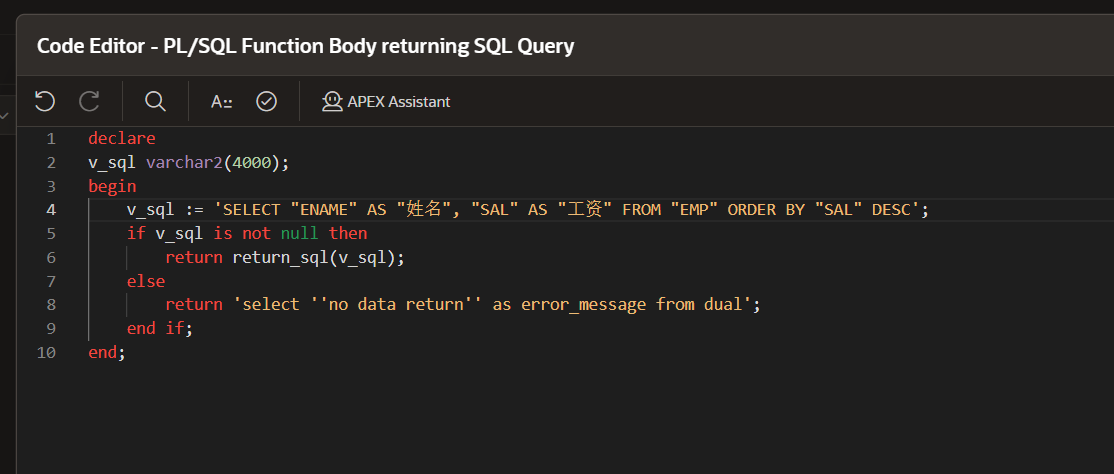Click the 'else' keyword on line 7
The image size is (1114, 474).
coord(146,281)
